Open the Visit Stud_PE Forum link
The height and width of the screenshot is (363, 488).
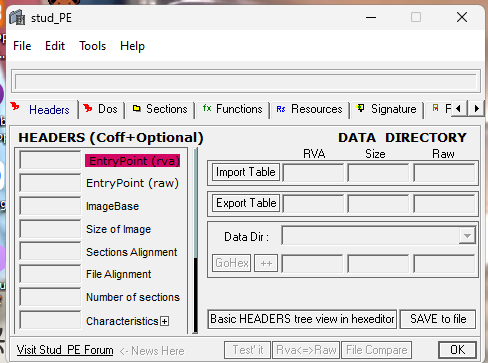click(x=65, y=350)
